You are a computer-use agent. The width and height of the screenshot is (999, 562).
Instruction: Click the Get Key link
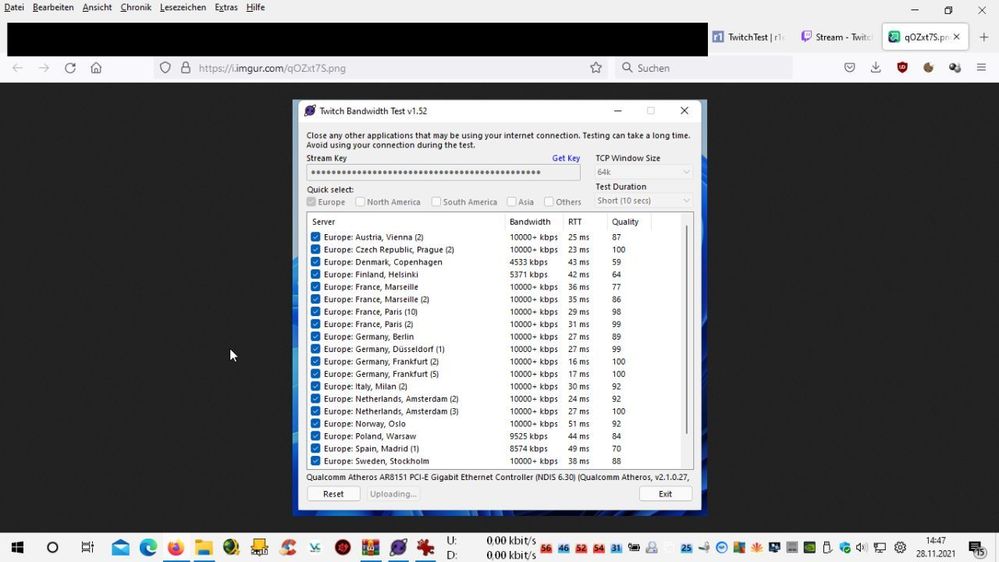pos(566,158)
